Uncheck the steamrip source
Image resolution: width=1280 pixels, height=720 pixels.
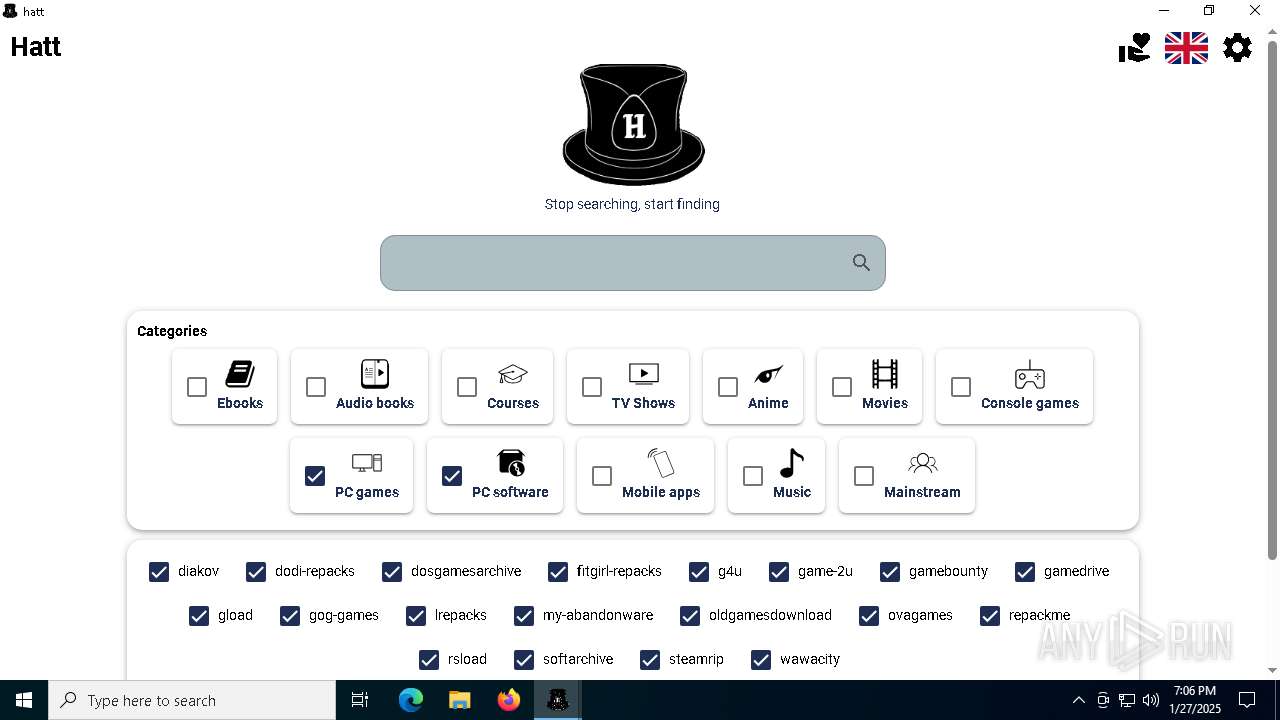650,659
